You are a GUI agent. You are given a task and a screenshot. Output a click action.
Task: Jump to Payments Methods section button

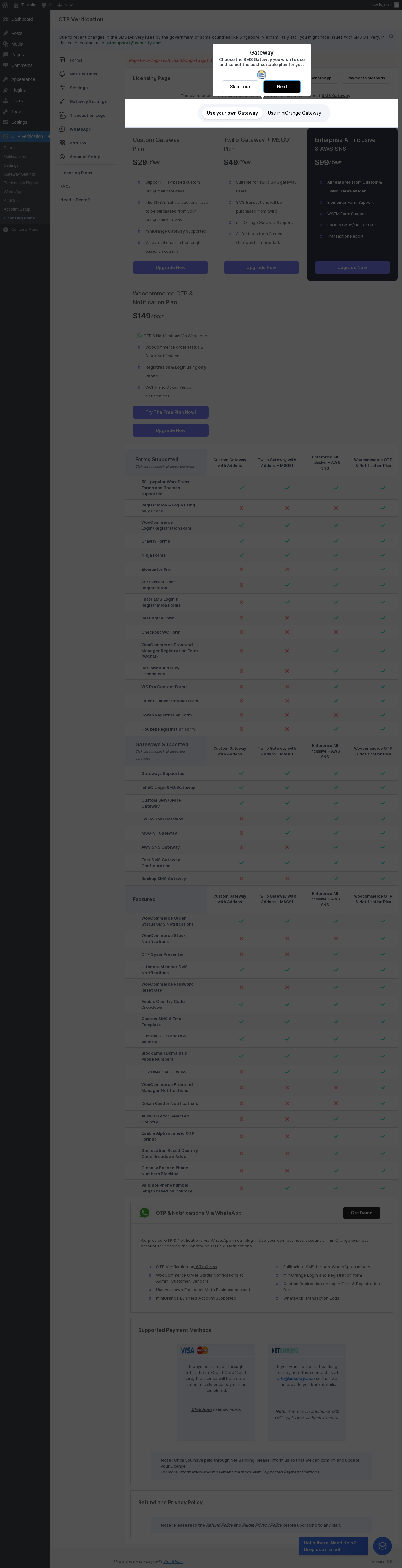(x=366, y=78)
